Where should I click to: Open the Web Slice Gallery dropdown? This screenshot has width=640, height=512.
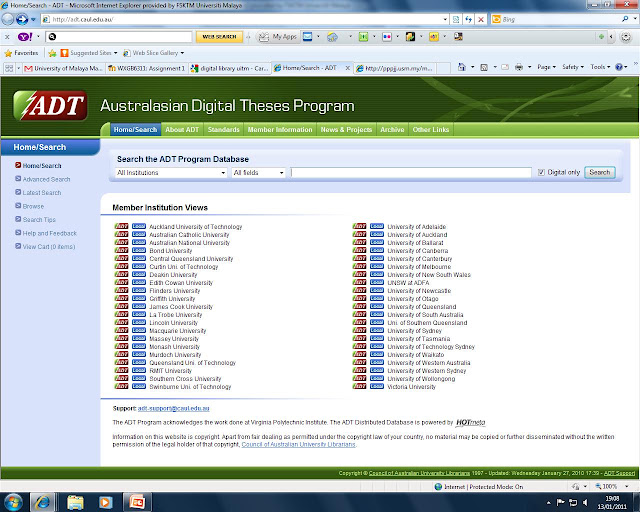154,53
